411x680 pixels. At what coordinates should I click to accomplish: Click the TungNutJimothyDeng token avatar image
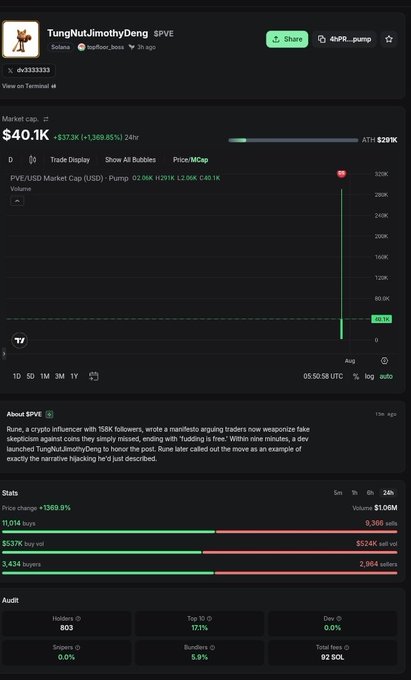20,39
